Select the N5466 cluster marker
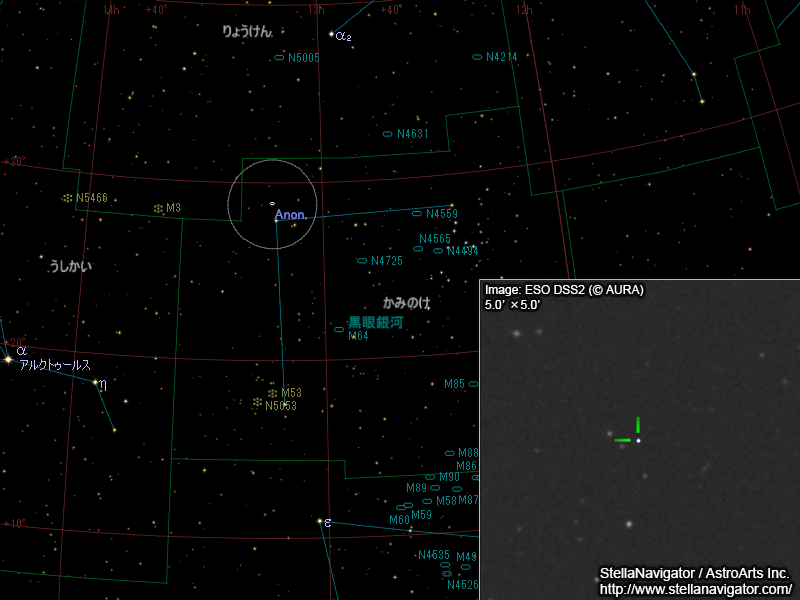Viewport: 800px width, 600px height. click(x=67, y=198)
